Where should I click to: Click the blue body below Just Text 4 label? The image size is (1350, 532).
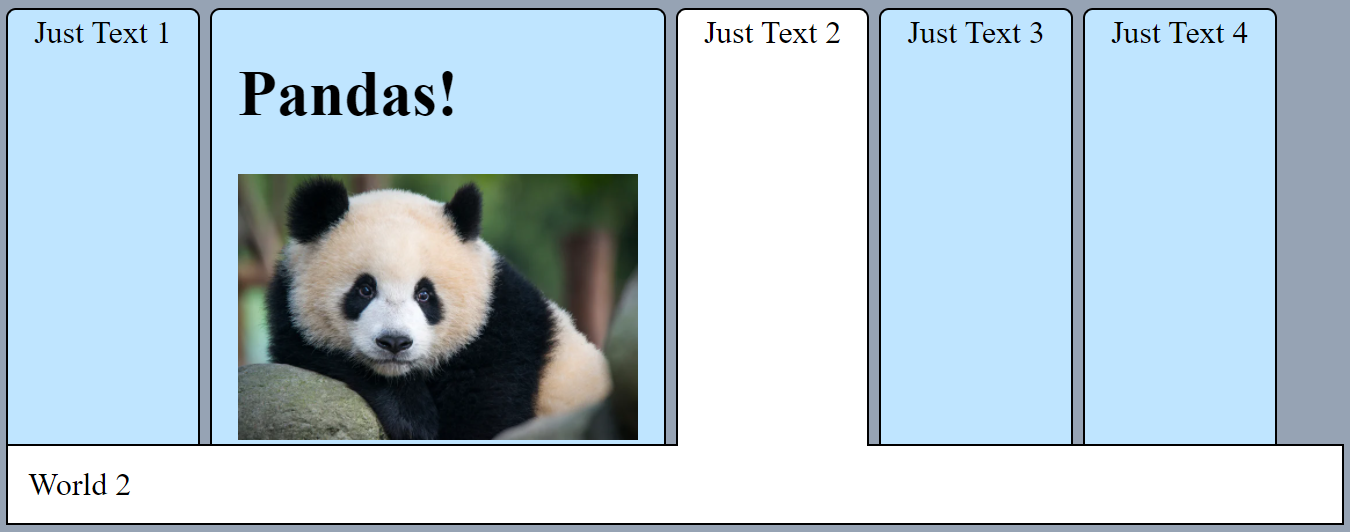click(1180, 250)
